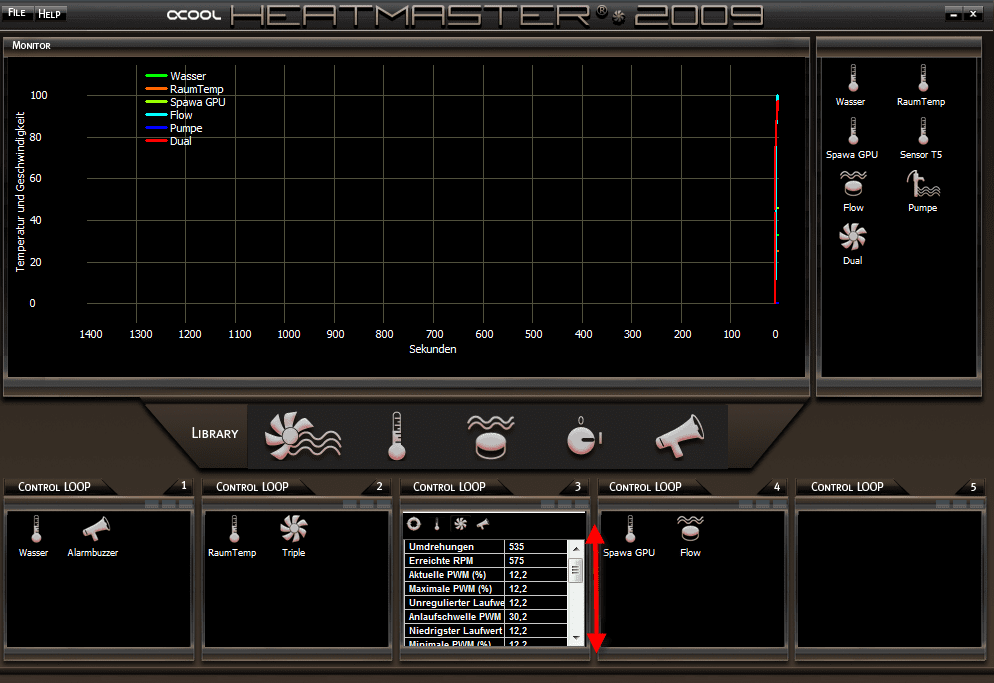Click the RaumTemp entry in the chart legend

click(x=184, y=89)
